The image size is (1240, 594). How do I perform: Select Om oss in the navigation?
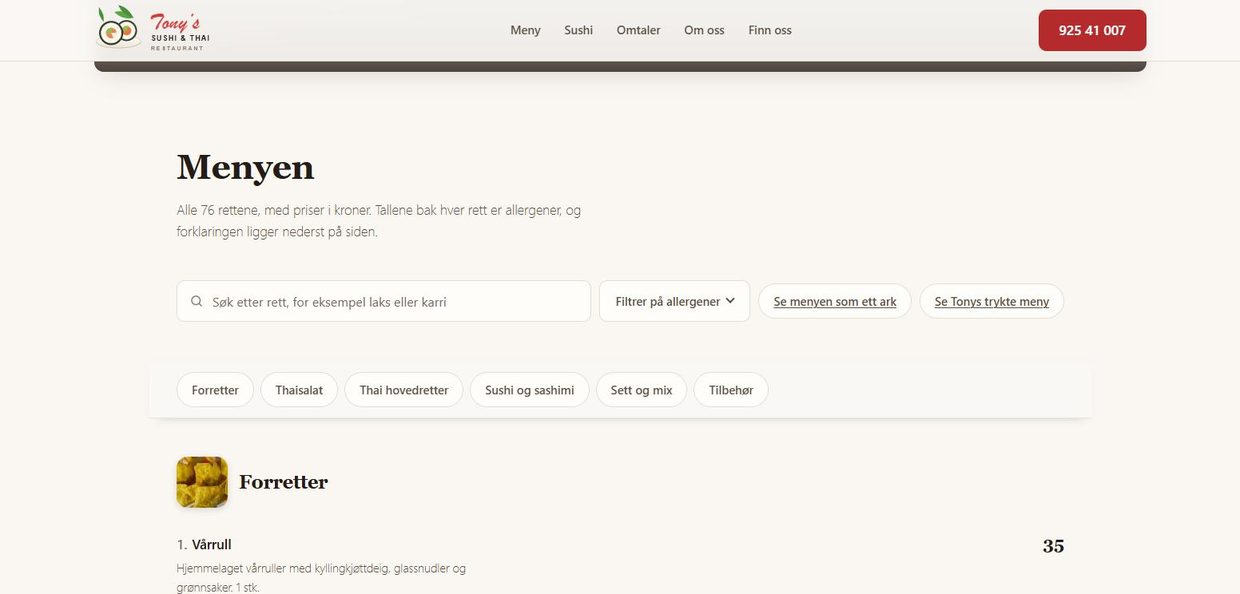(704, 30)
